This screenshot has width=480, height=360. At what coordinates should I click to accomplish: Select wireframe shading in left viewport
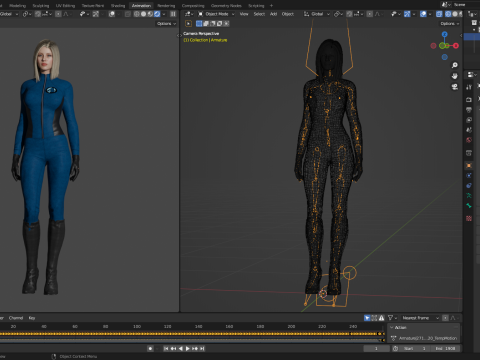pos(137,14)
